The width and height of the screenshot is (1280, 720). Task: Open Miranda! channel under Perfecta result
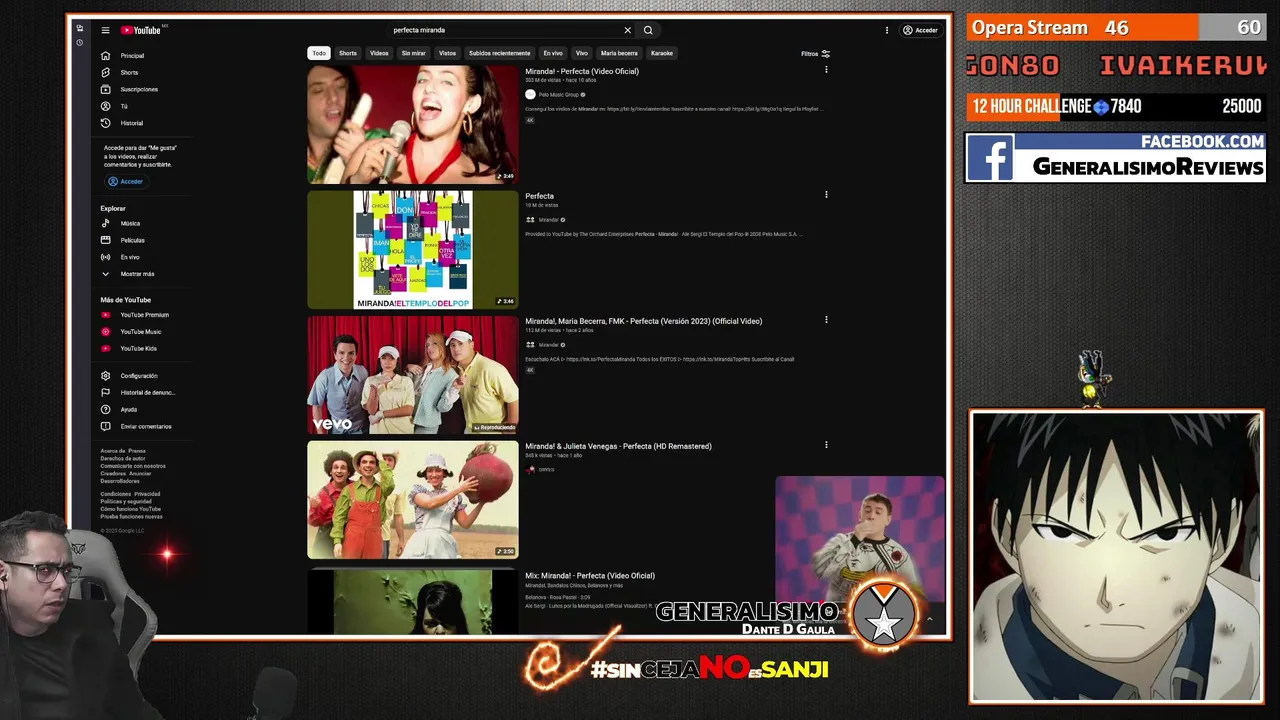click(548, 220)
